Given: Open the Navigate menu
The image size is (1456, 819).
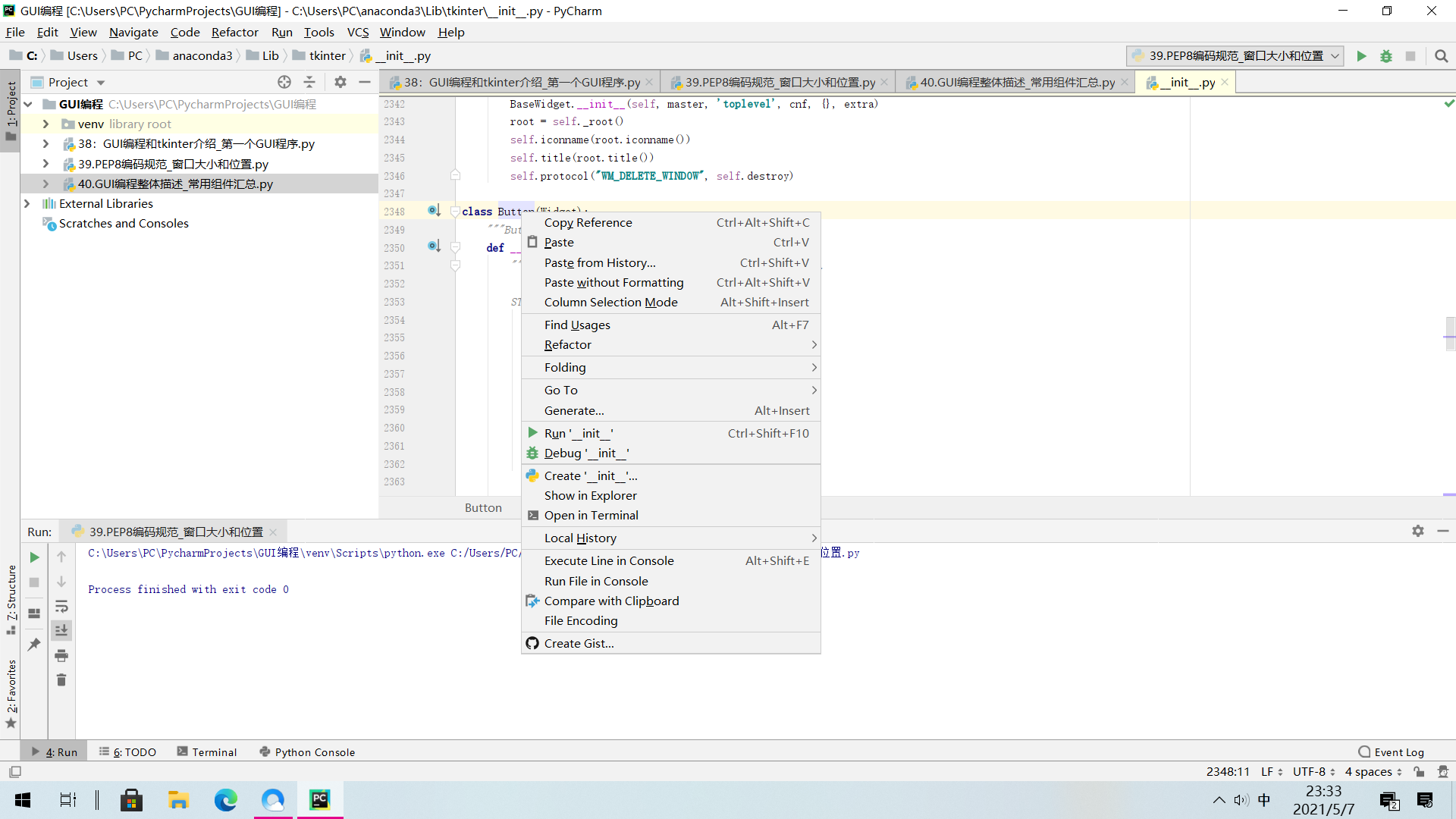Looking at the screenshot, I should tap(133, 32).
